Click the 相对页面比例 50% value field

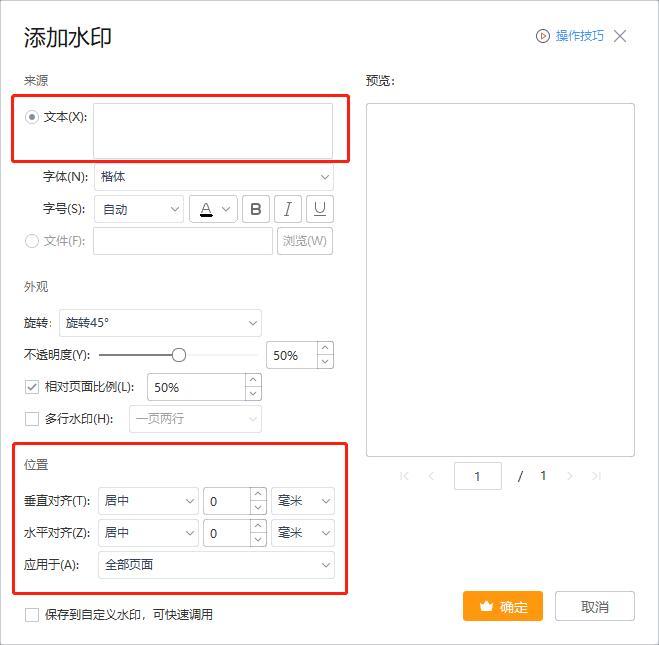pos(196,387)
